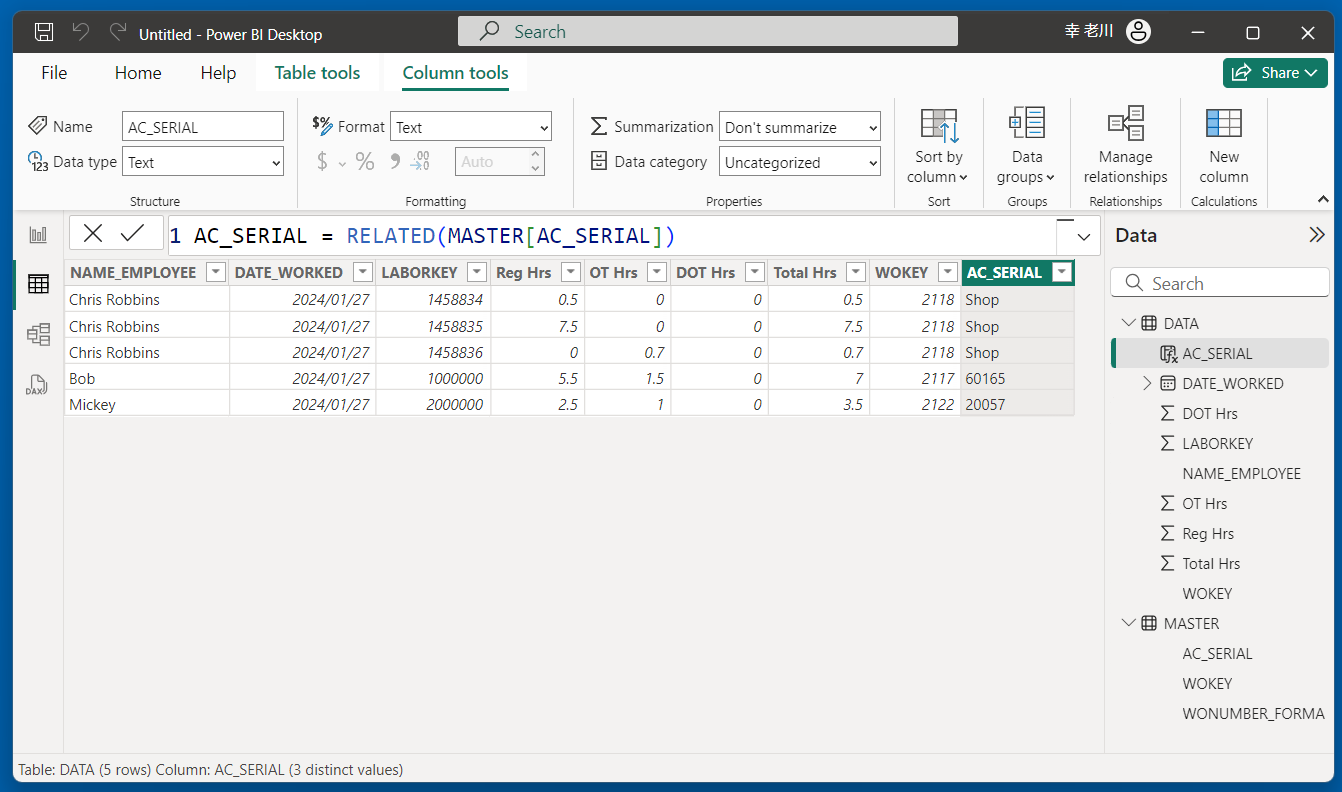Select WONUMBER_FORMA field under MASTER
The image size is (1342, 792).
(1253, 713)
